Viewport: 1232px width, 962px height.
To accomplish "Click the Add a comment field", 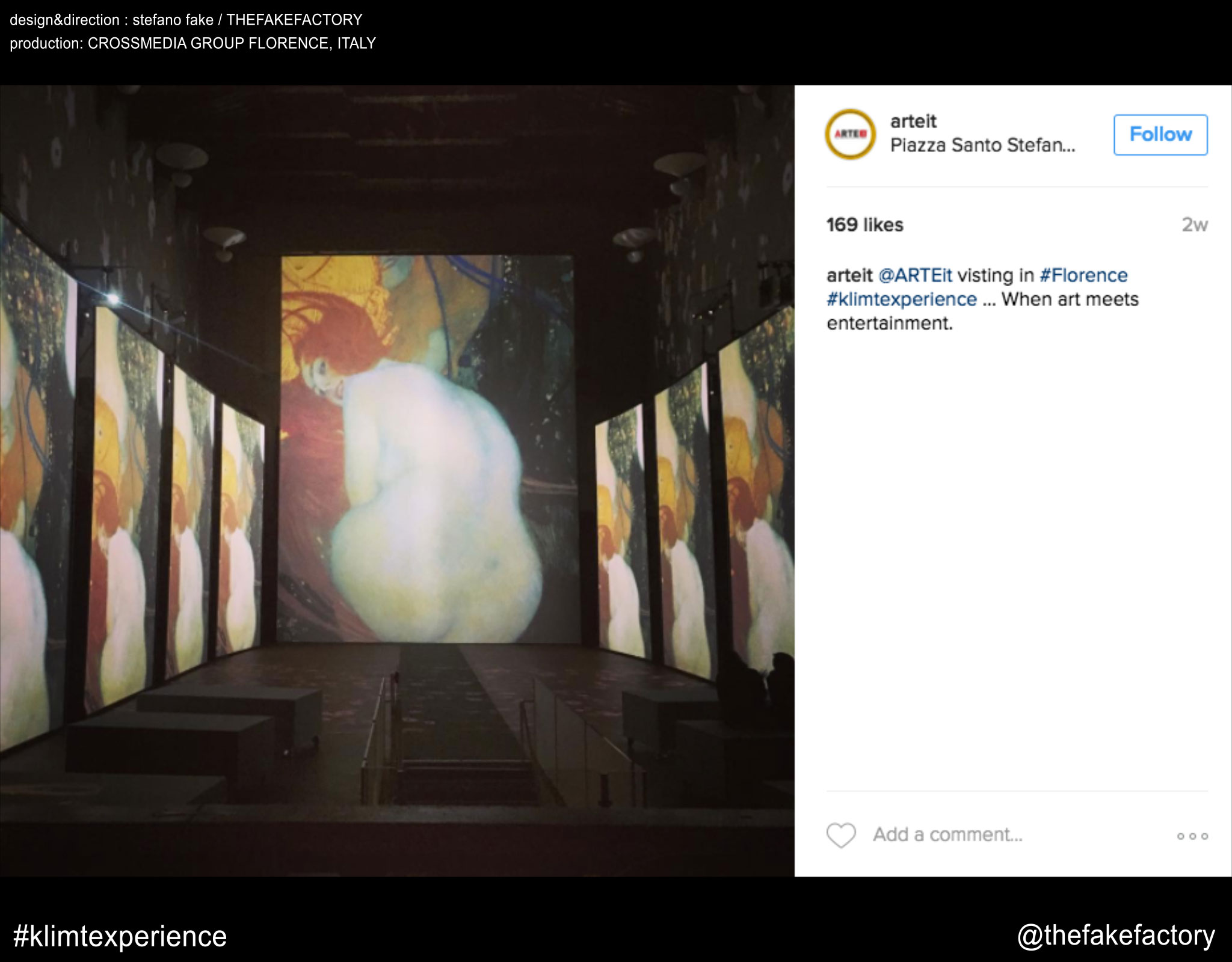I will (947, 835).
